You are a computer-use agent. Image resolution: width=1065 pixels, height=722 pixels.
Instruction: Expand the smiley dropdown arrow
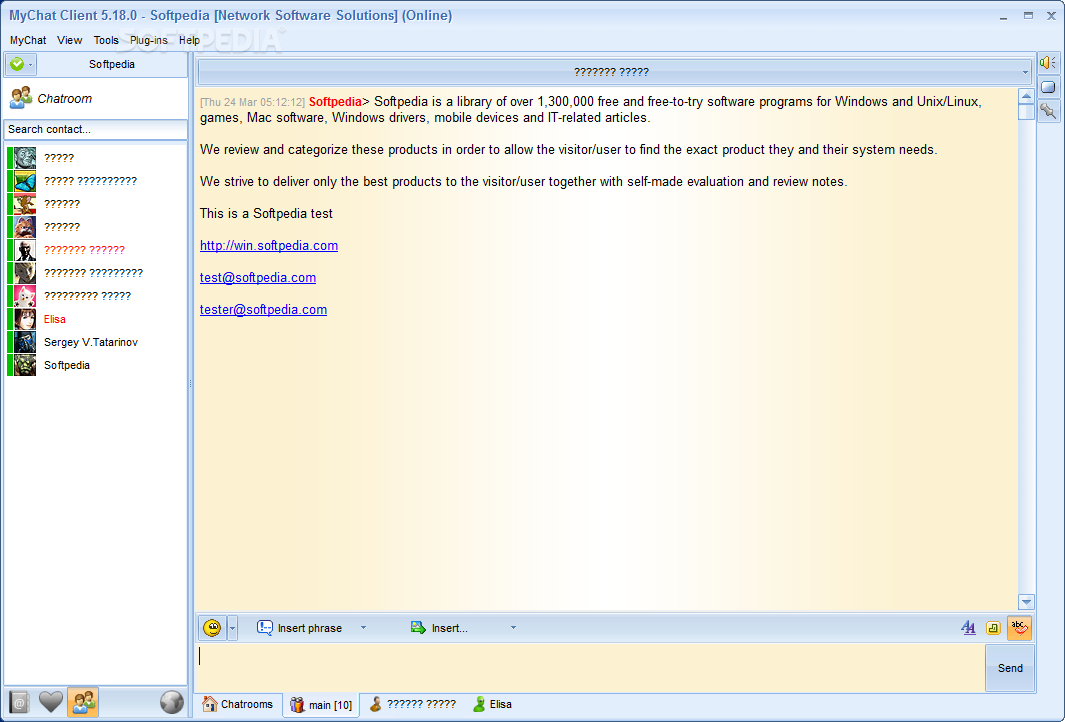coord(232,628)
